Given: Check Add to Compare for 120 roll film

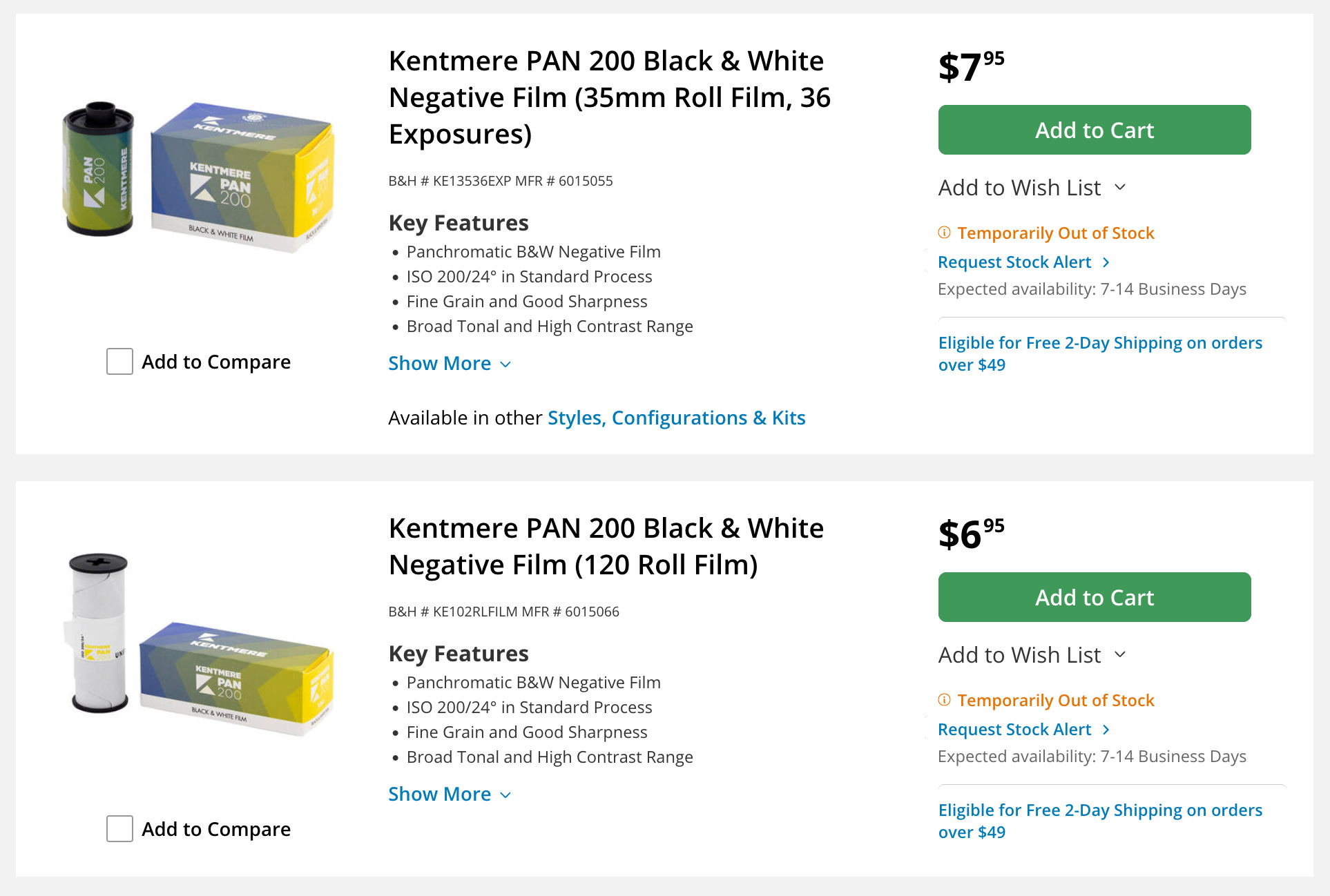Looking at the screenshot, I should click(x=119, y=829).
